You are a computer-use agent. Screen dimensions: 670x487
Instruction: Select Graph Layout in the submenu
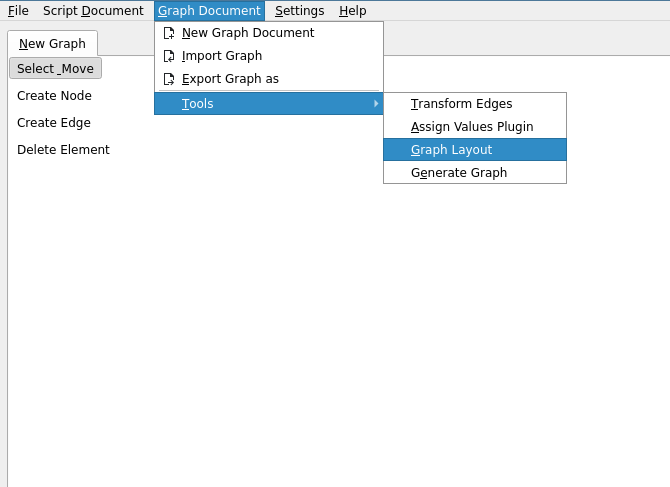[451, 150]
